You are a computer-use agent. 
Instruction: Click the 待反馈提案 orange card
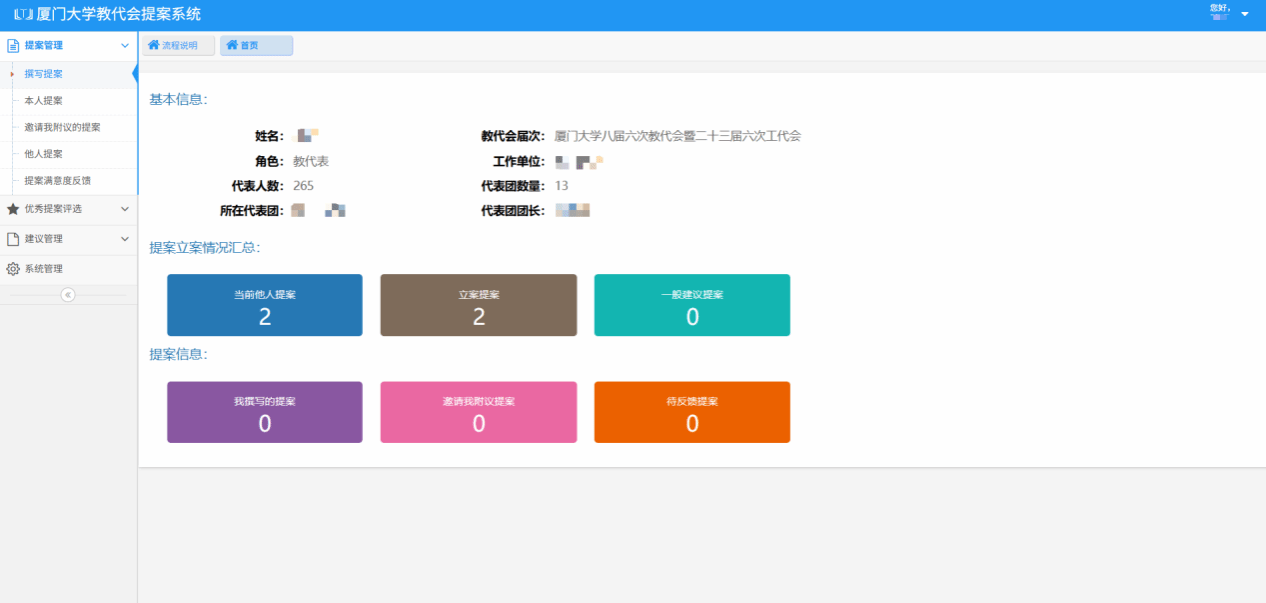click(692, 412)
